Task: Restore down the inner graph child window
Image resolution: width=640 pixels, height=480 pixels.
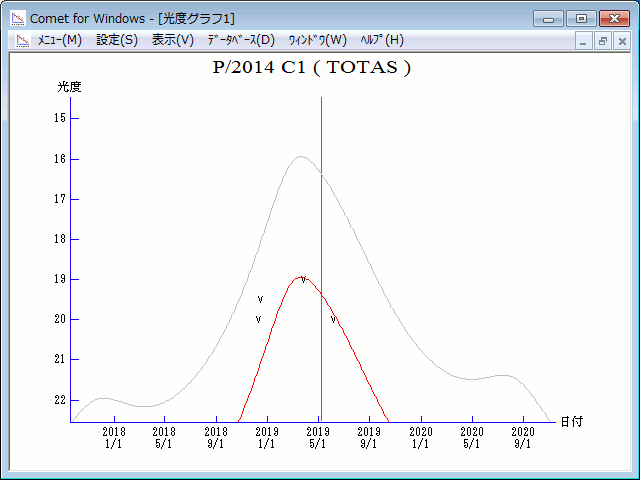Action: click(603, 41)
